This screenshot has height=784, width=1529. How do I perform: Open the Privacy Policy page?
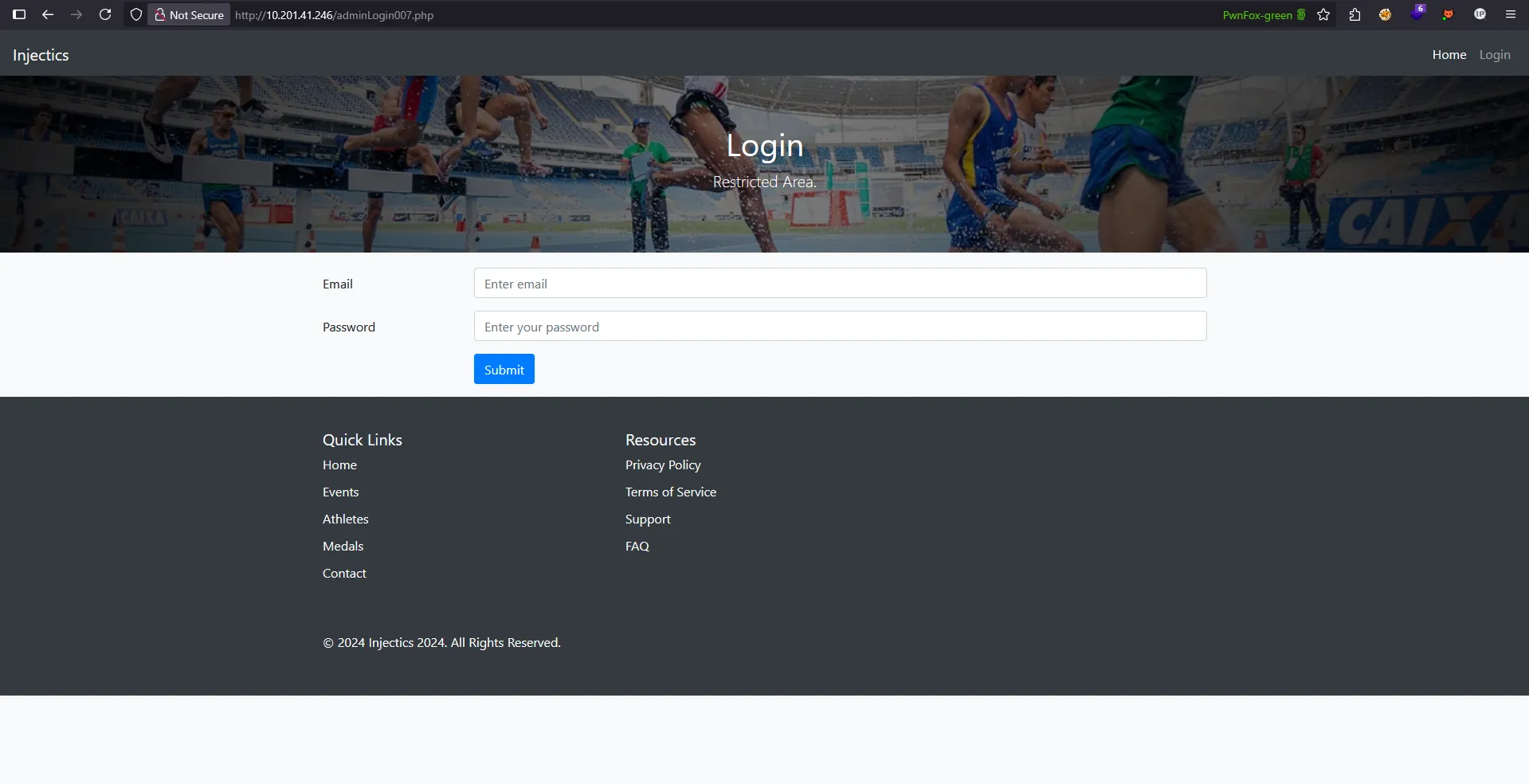pos(662,465)
